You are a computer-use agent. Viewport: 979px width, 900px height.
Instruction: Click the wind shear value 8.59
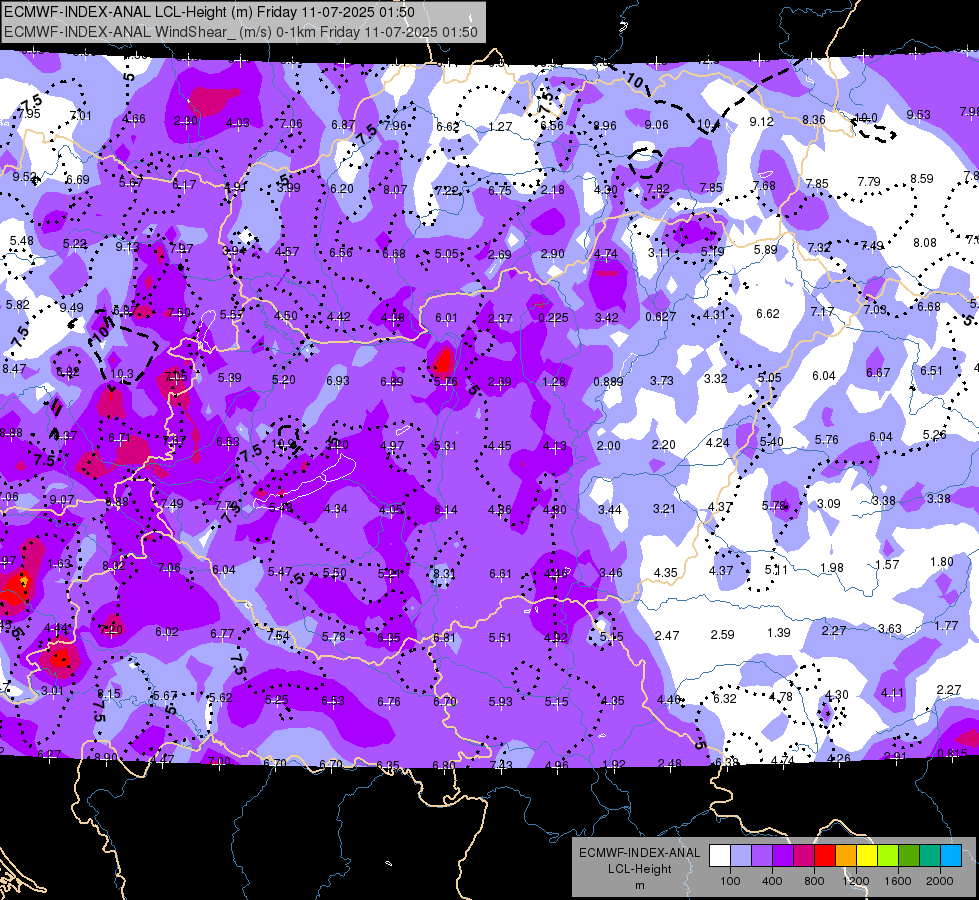(x=922, y=178)
